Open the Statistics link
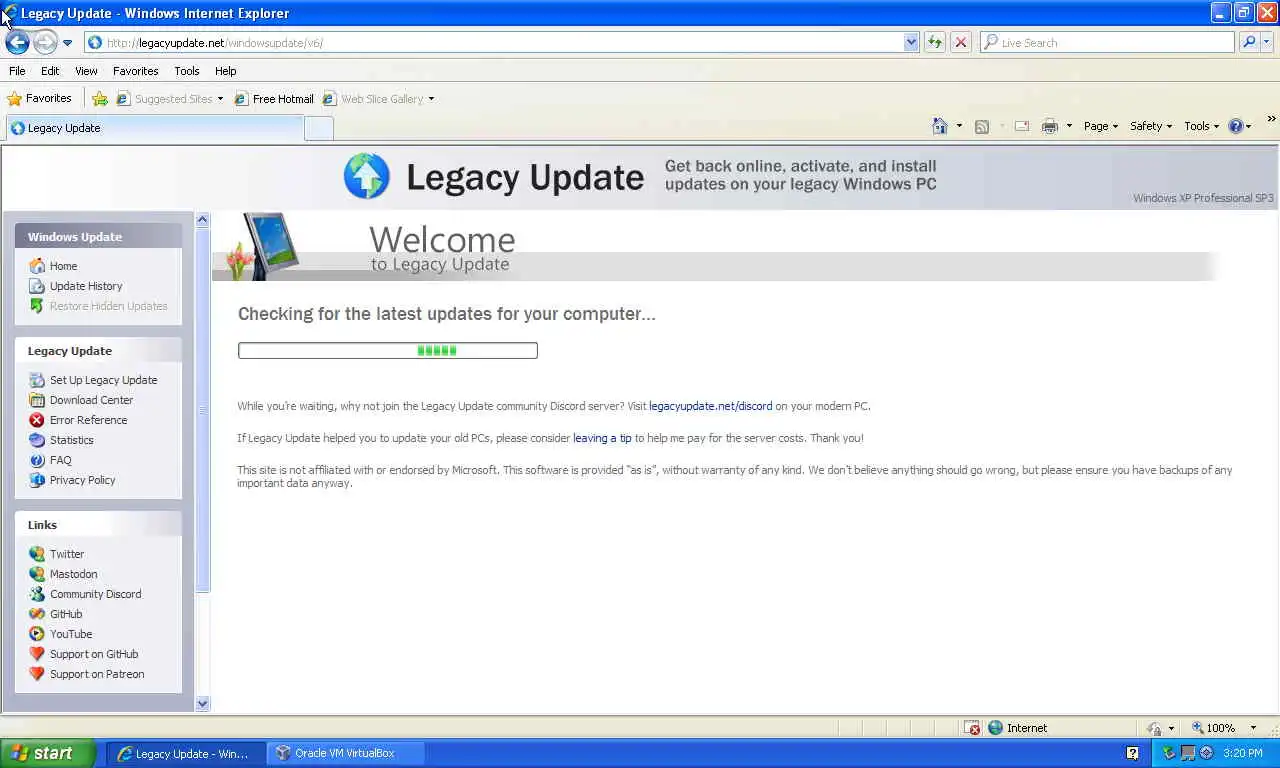 71,440
